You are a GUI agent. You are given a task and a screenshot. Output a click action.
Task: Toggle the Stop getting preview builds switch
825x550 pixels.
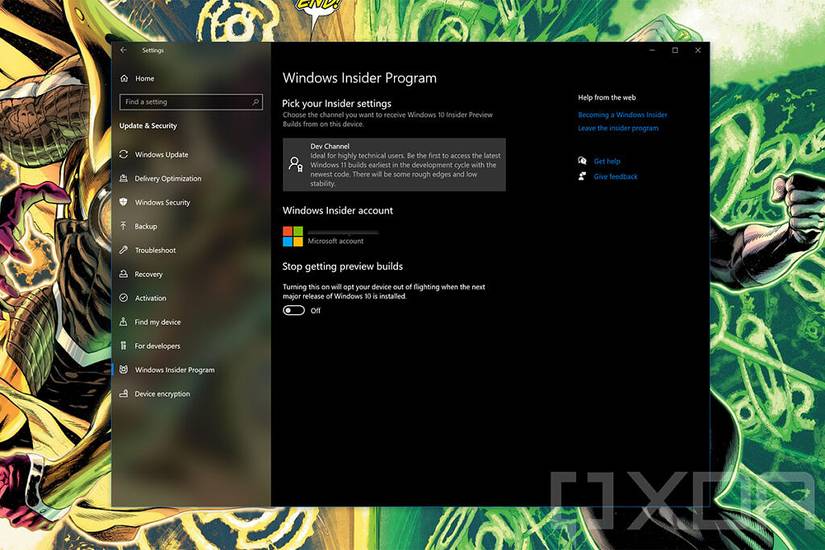(294, 311)
